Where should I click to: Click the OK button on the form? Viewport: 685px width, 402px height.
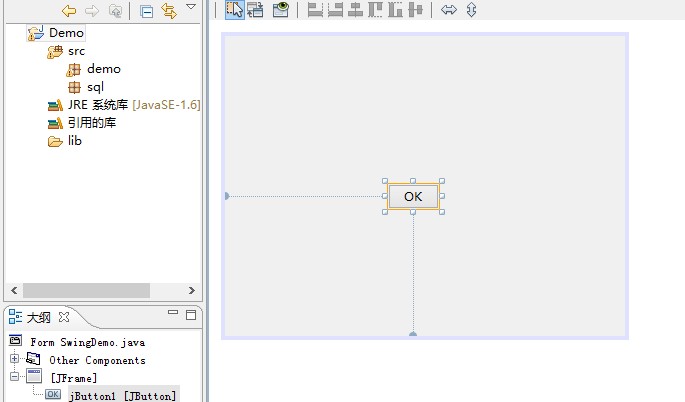click(x=413, y=196)
